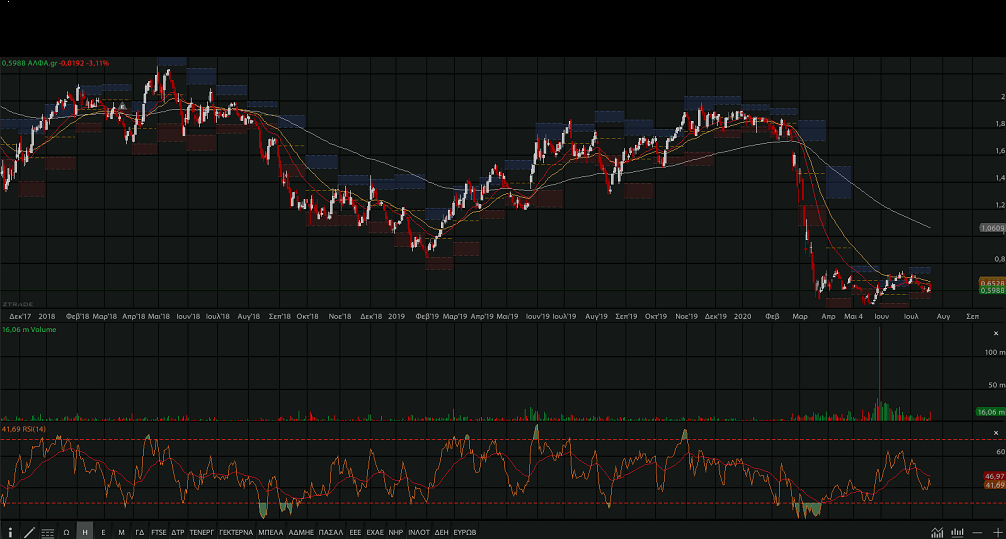Click the bar chart type icon
Screen dimensions: 1006x539
(x=958, y=532)
